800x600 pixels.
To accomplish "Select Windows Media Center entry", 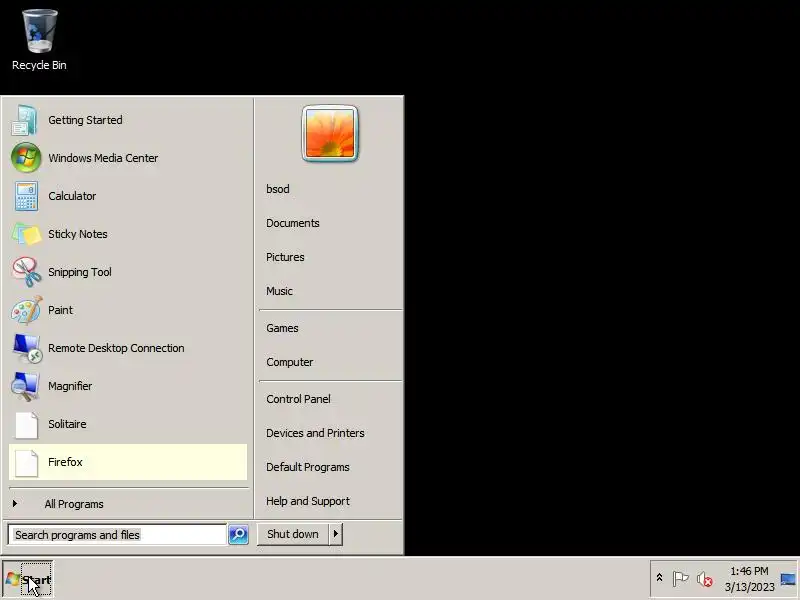I will [x=128, y=158].
